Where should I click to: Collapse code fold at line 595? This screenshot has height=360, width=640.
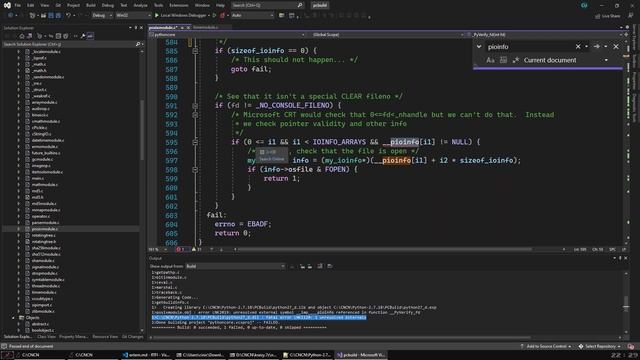[x=195, y=142]
